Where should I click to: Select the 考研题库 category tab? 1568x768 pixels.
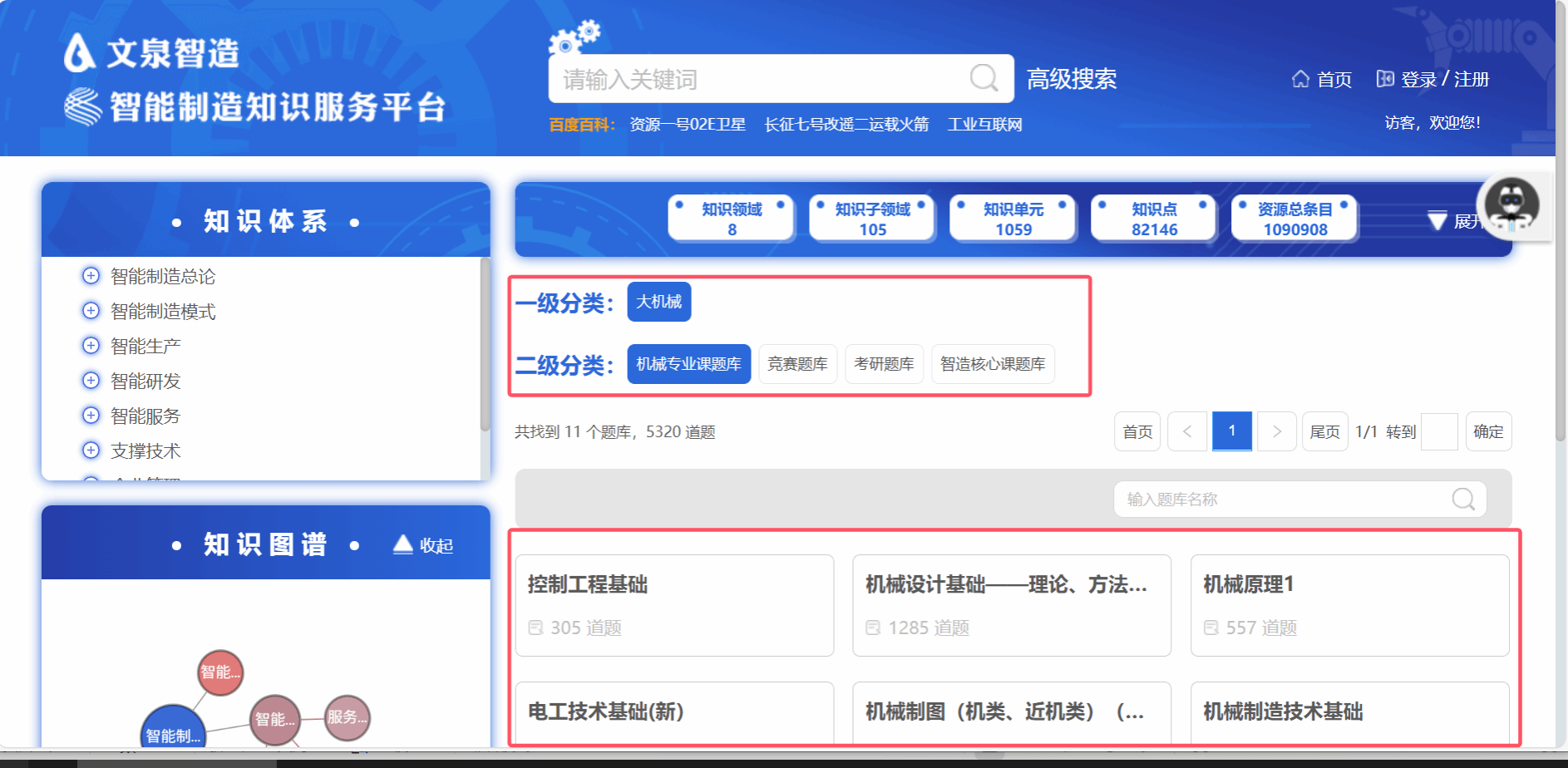tap(884, 364)
